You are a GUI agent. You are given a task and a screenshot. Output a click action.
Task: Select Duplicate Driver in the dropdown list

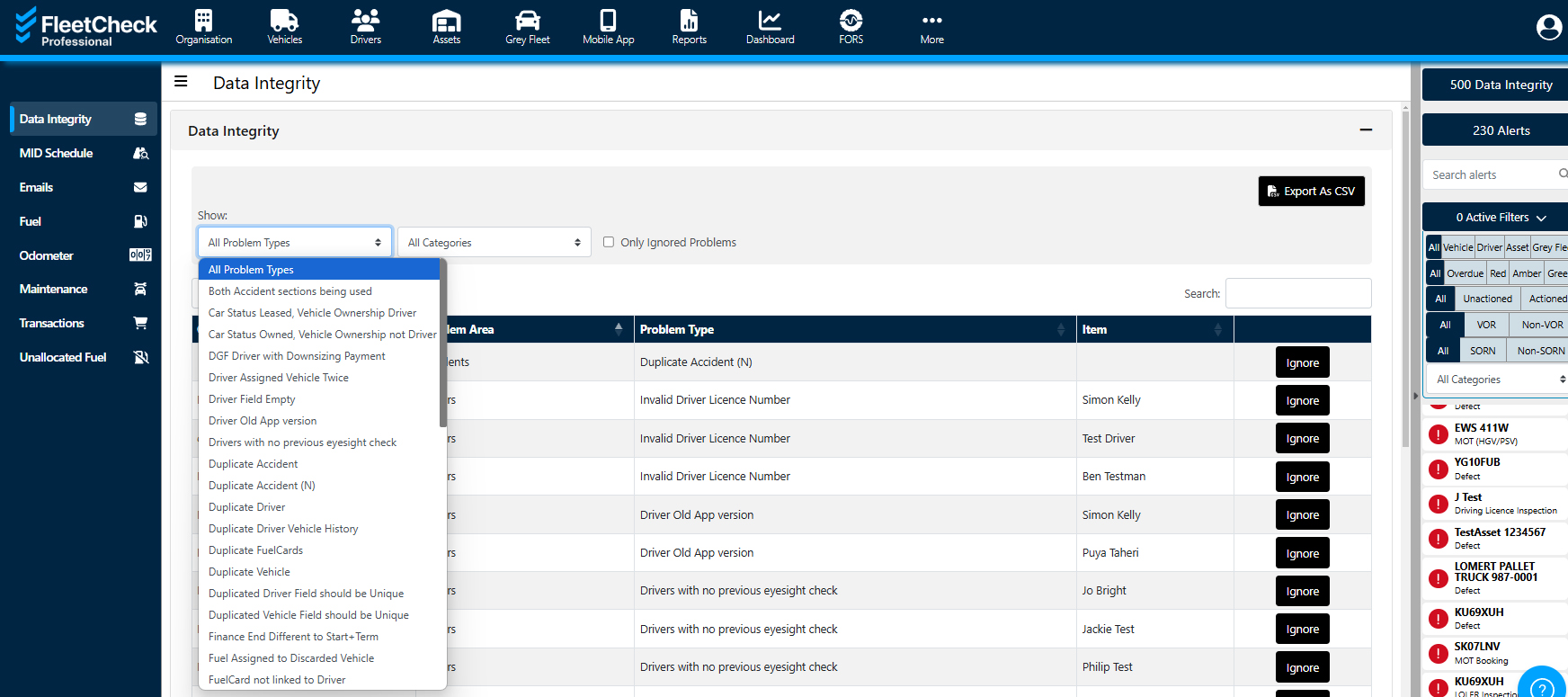coord(319,507)
